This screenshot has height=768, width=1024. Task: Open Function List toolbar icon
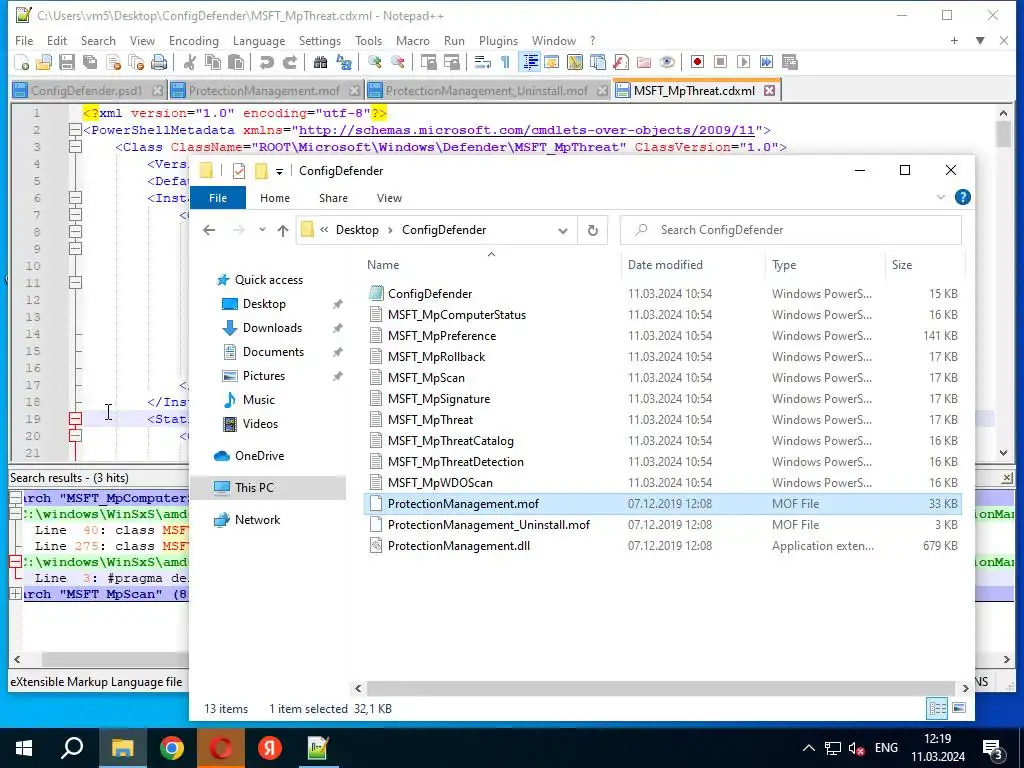620,62
